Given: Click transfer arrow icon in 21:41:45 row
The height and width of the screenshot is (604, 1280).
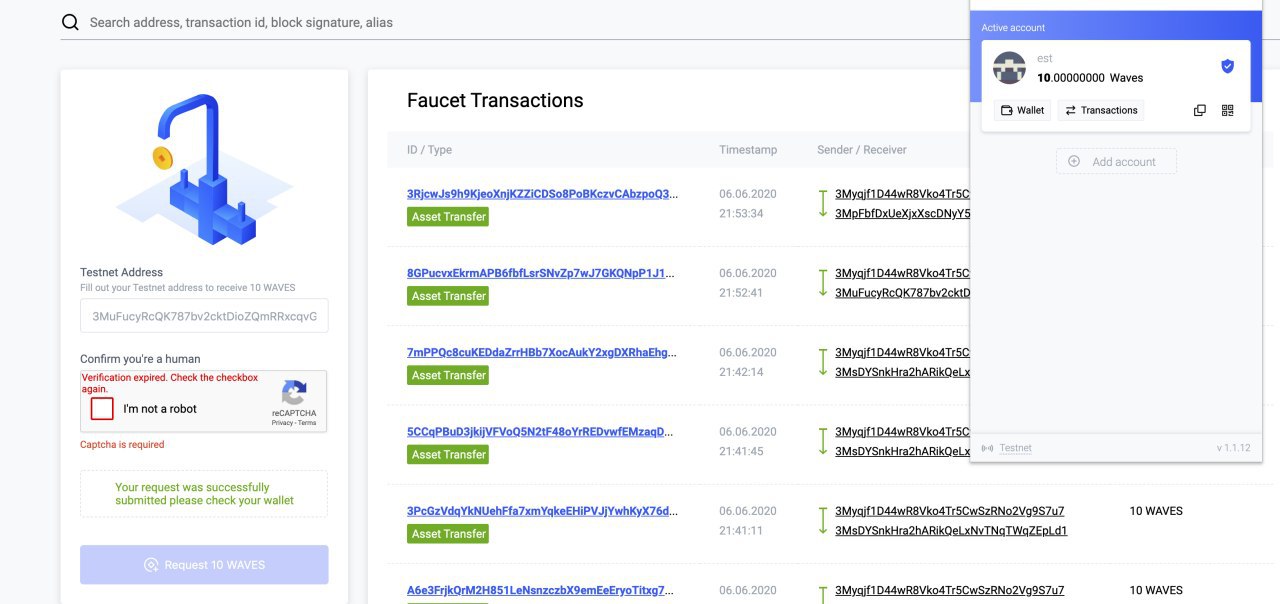Looking at the screenshot, I should [823, 441].
